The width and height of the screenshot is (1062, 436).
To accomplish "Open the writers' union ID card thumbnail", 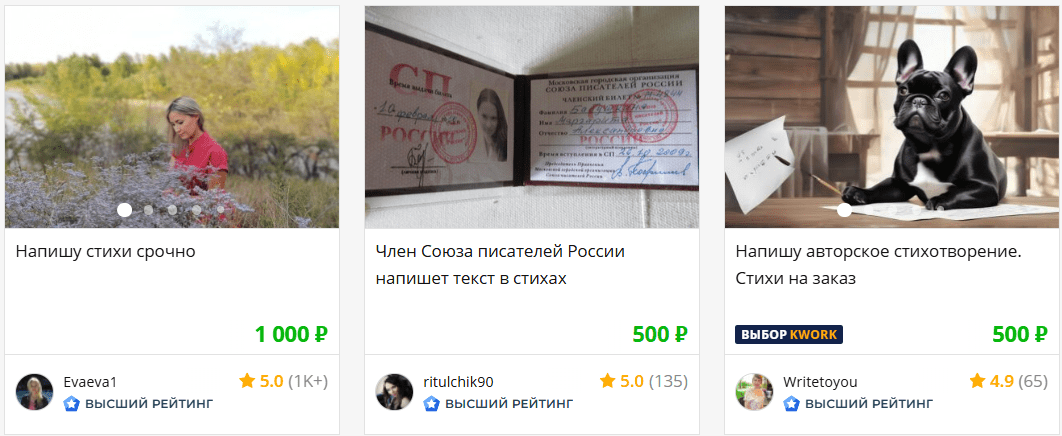I will [532, 117].
